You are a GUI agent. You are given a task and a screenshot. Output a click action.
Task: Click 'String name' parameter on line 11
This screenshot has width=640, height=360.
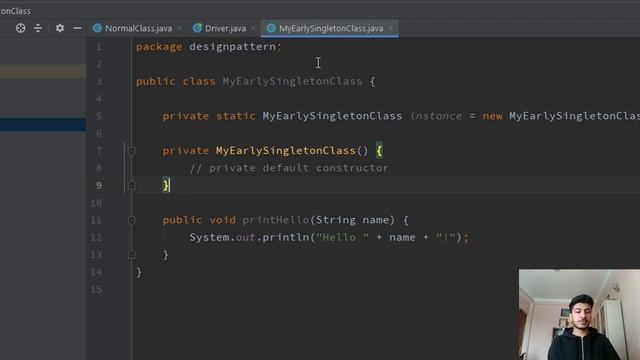tap(353, 220)
